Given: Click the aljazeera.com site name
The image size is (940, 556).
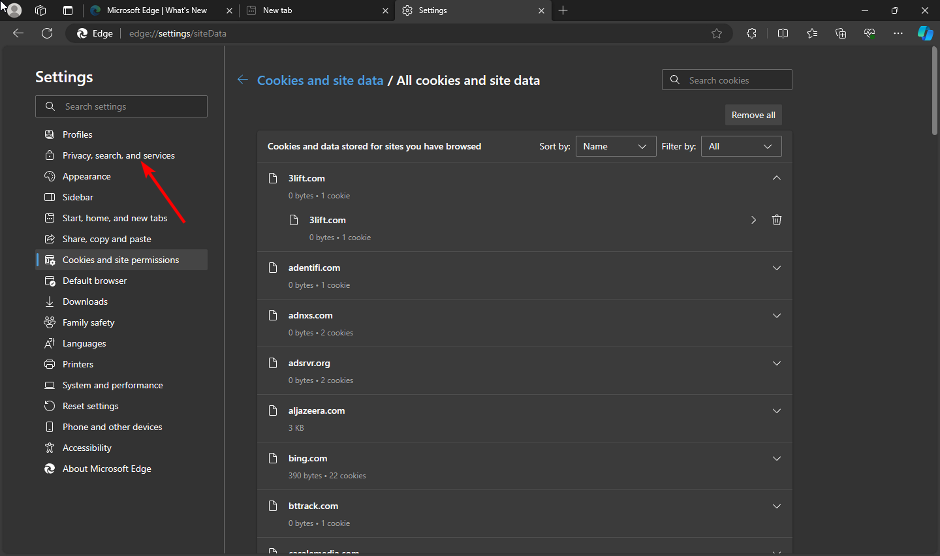Looking at the screenshot, I should [x=317, y=411].
